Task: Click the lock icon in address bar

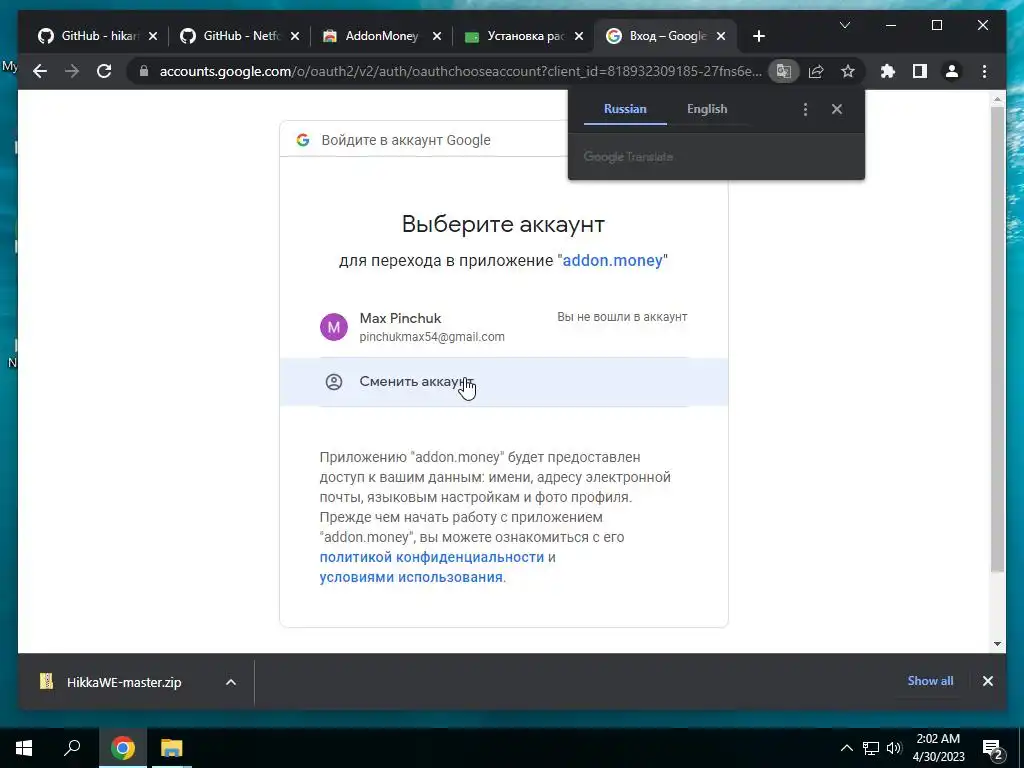Action: click(x=144, y=71)
